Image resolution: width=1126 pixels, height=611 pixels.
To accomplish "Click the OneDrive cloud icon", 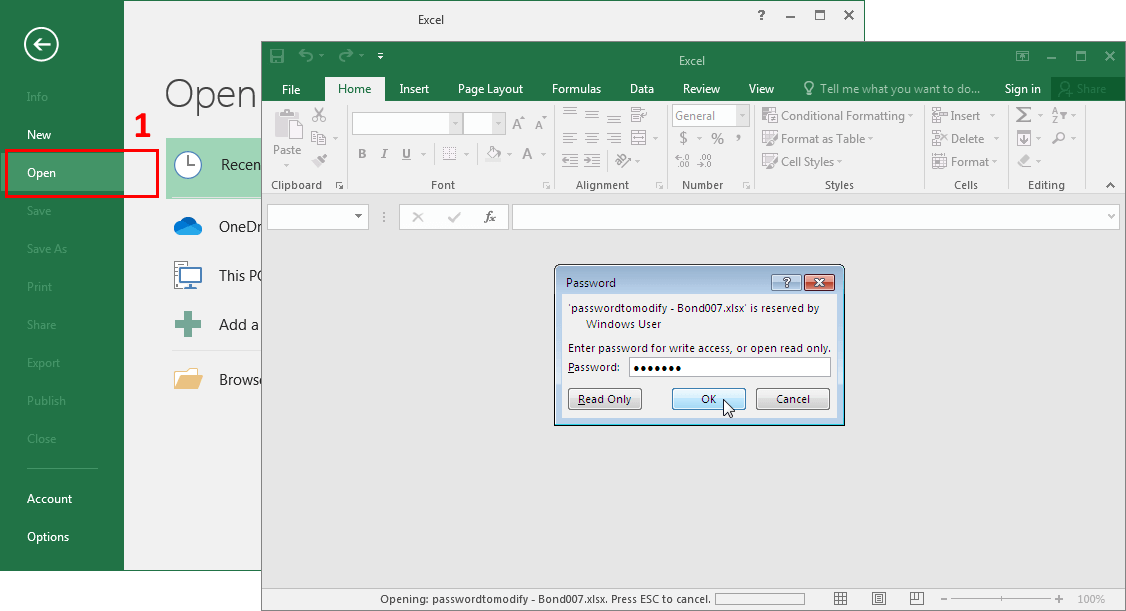I will (188, 226).
